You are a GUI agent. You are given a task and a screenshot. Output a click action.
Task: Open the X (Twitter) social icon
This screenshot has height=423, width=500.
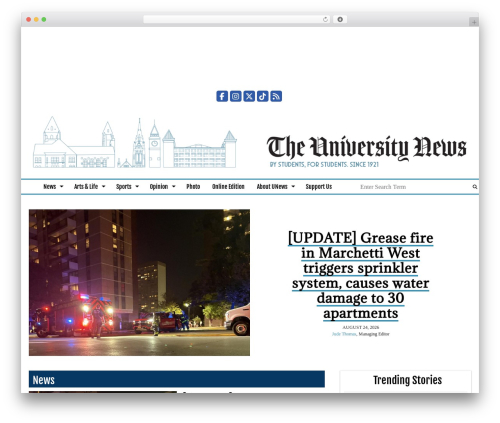click(x=249, y=96)
